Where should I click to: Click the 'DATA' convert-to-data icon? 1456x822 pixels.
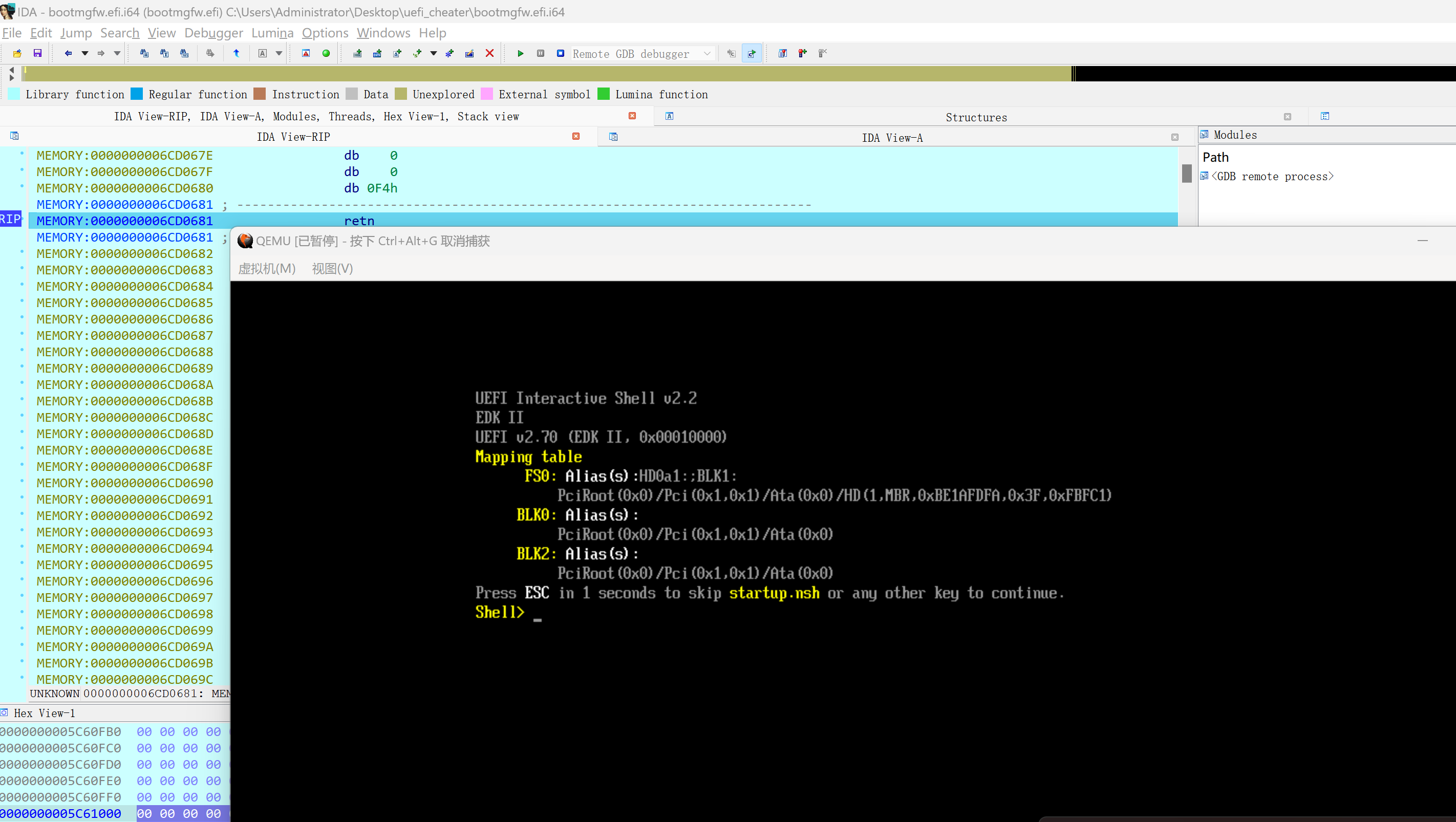click(377, 53)
